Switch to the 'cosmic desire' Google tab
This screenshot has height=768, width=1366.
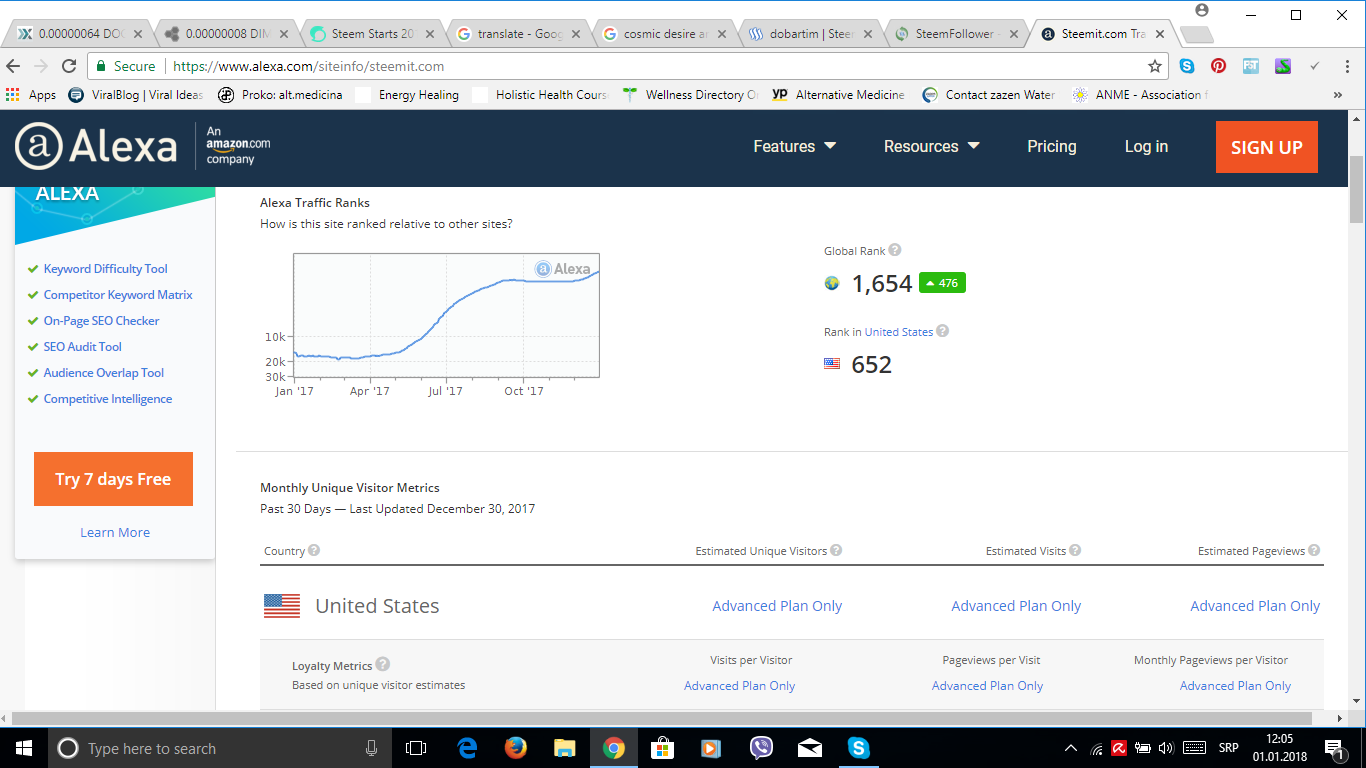pos(664,33)
